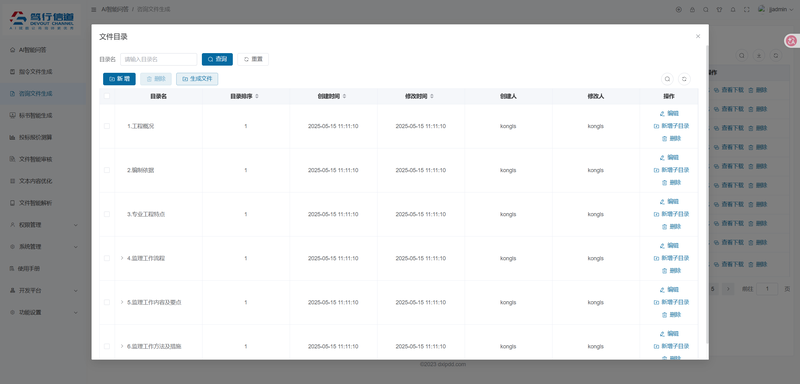Screen dimensions: 800x384
Task: Click the plus-circle icon in the top header
Action: pos(679,9)
